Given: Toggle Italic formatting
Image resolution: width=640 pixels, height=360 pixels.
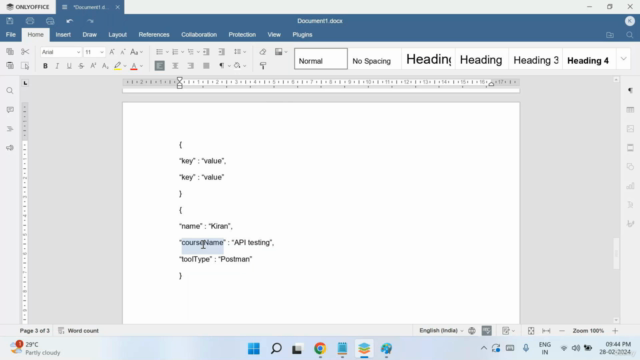Looking at the screenshot, I should click(57, 66).
